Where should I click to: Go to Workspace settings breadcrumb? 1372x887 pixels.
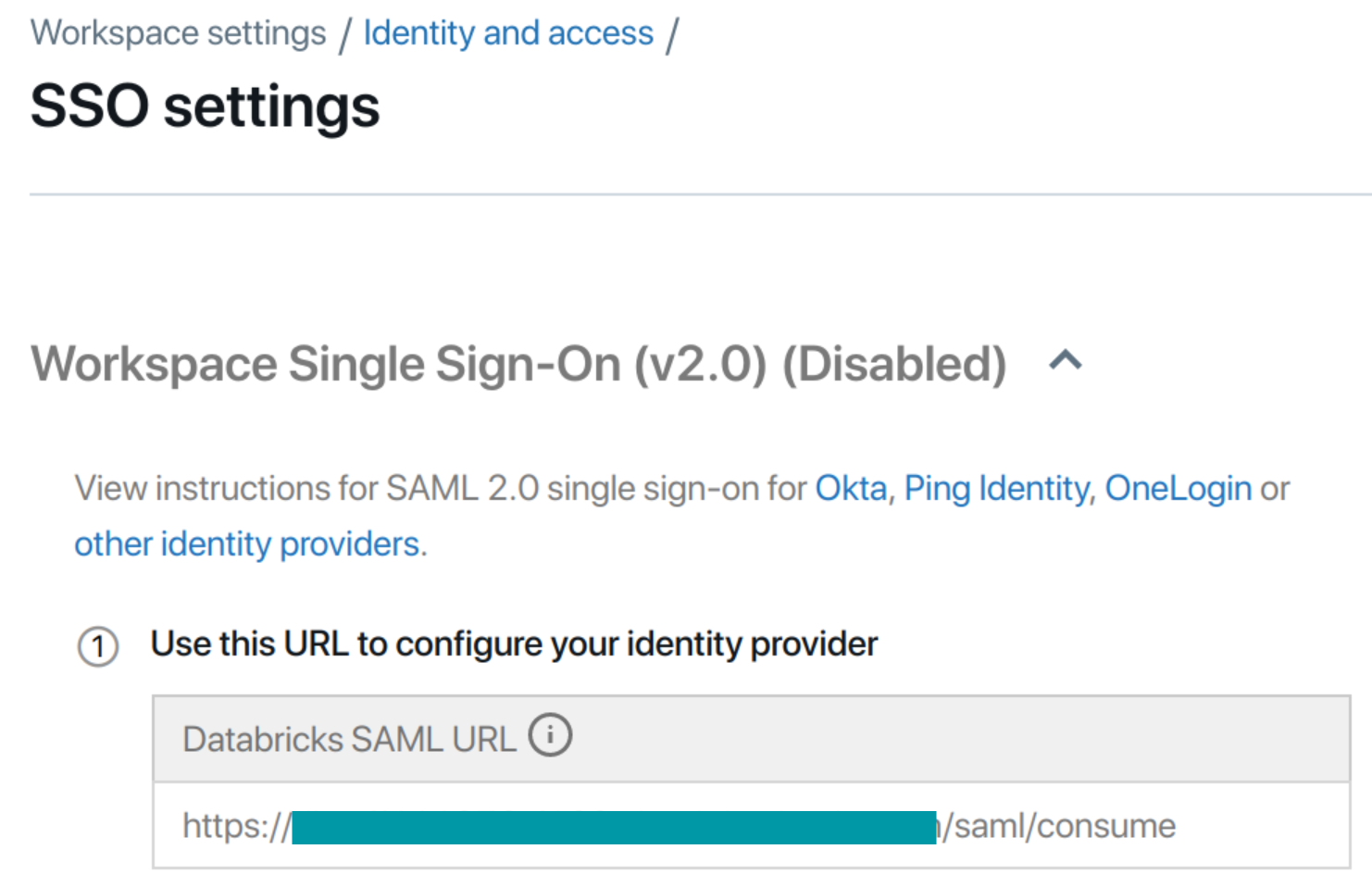click(178, 33)
